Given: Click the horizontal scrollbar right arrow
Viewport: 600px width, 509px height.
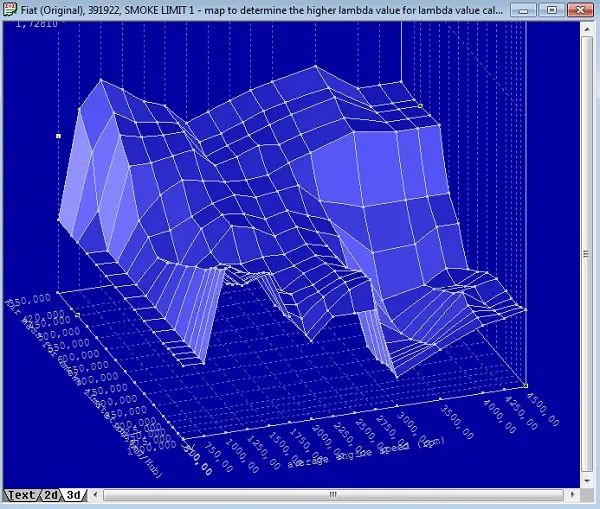Looking at the screenshot, I should point(573,495).
